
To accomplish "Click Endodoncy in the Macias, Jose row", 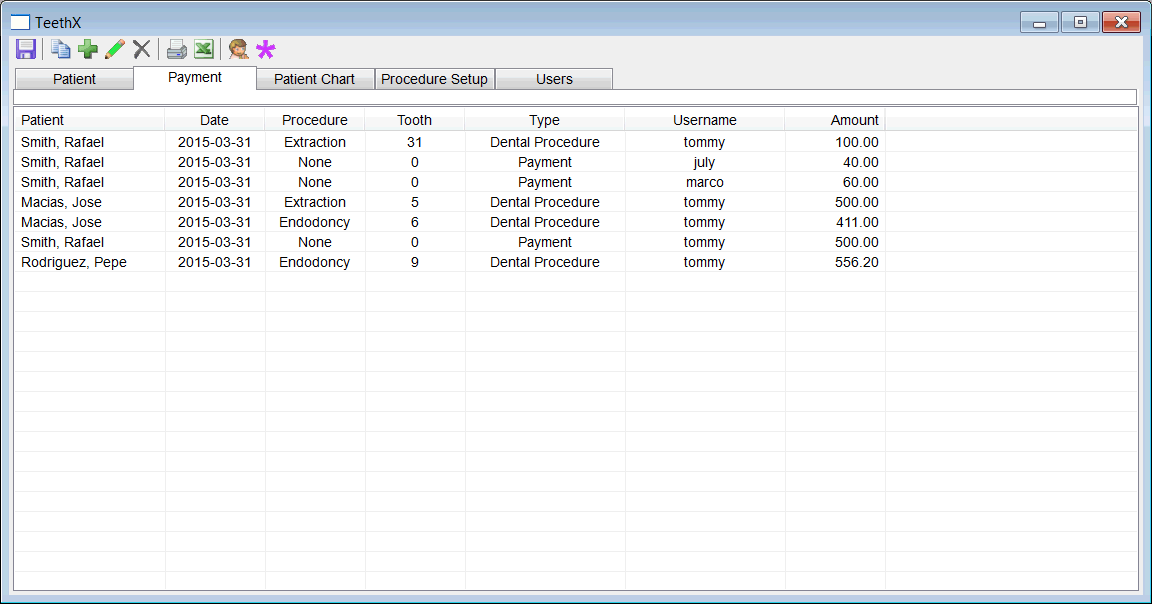I will (314, 222).
